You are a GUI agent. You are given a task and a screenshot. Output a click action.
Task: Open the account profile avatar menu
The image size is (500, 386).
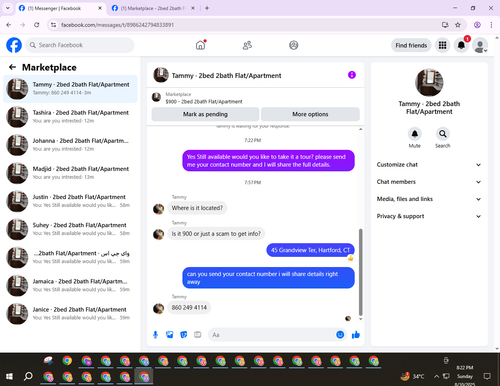click(x=480, y=45)
